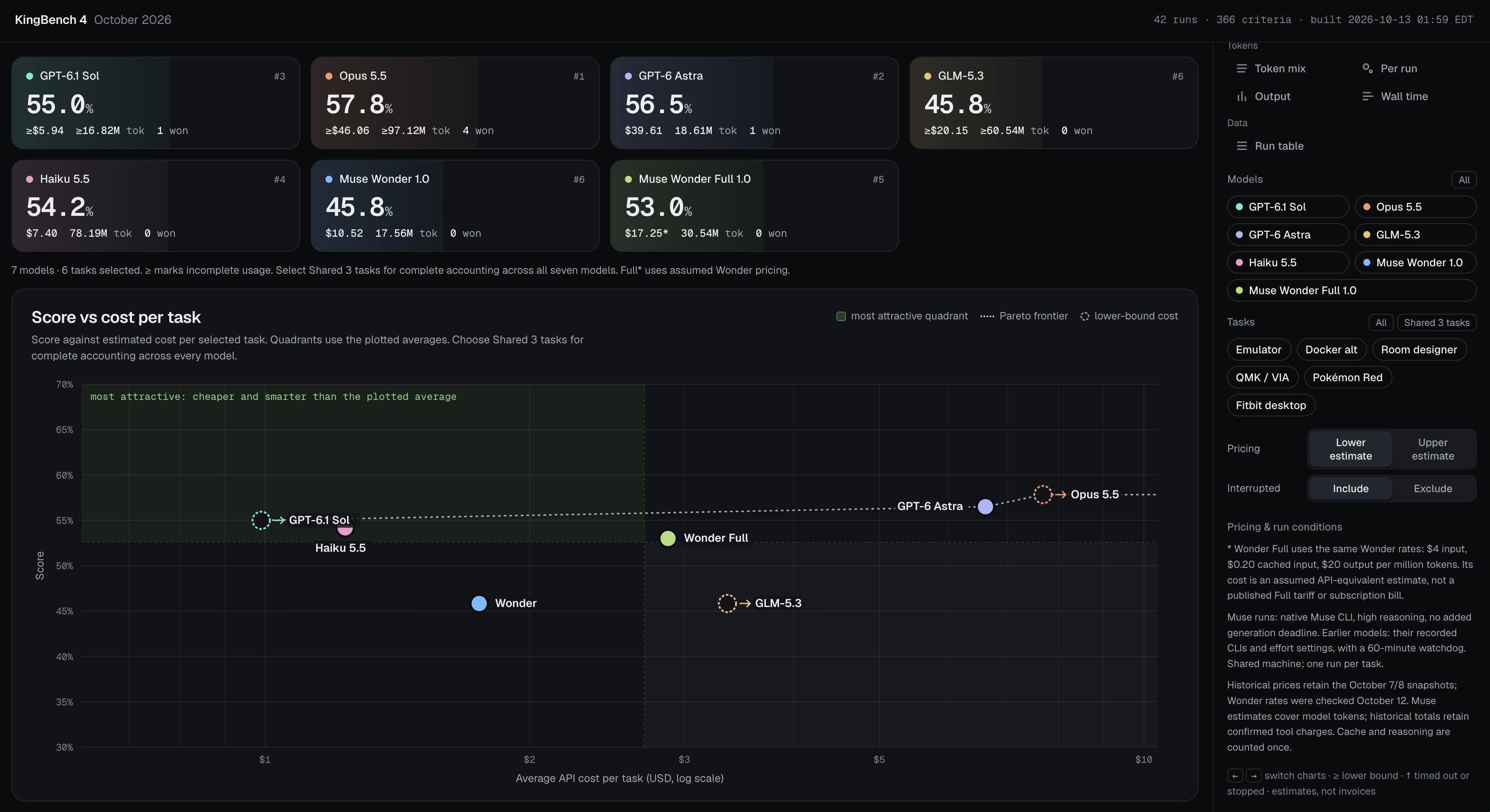Click the previous chart arrow key
Screen dimensions: 1490x812
point(1234,775)
